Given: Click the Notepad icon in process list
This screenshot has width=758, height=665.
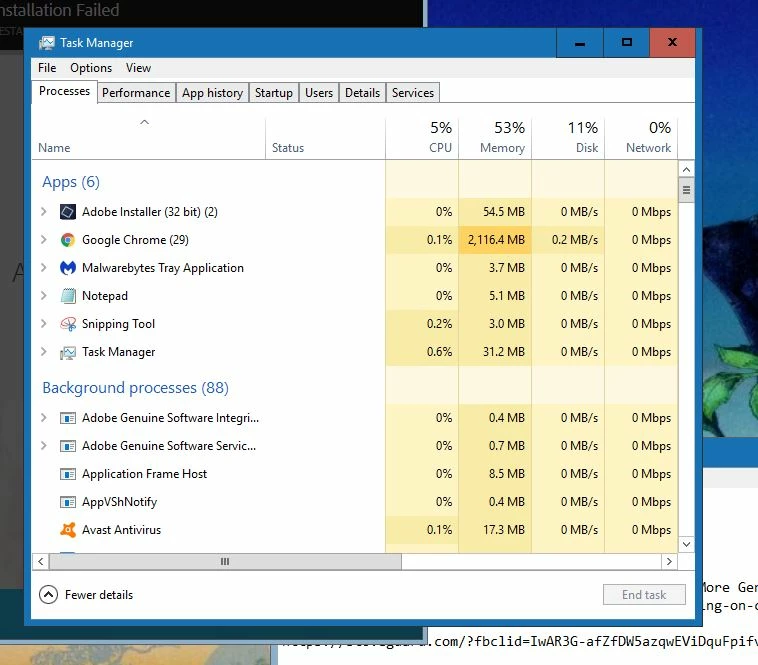Looking at the screenshot, I should click(68, 296).
